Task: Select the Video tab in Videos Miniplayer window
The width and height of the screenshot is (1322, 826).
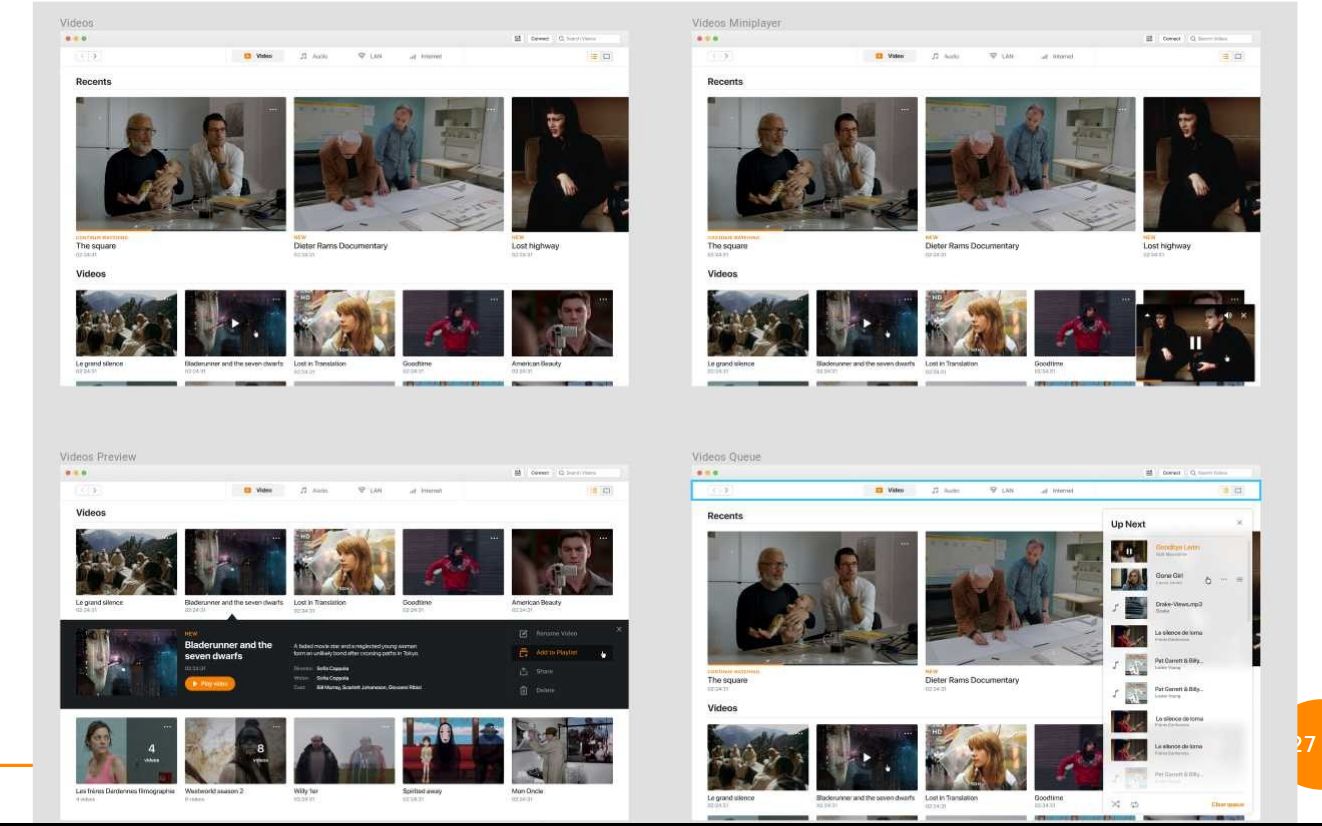Action: [x=889, y=56]
